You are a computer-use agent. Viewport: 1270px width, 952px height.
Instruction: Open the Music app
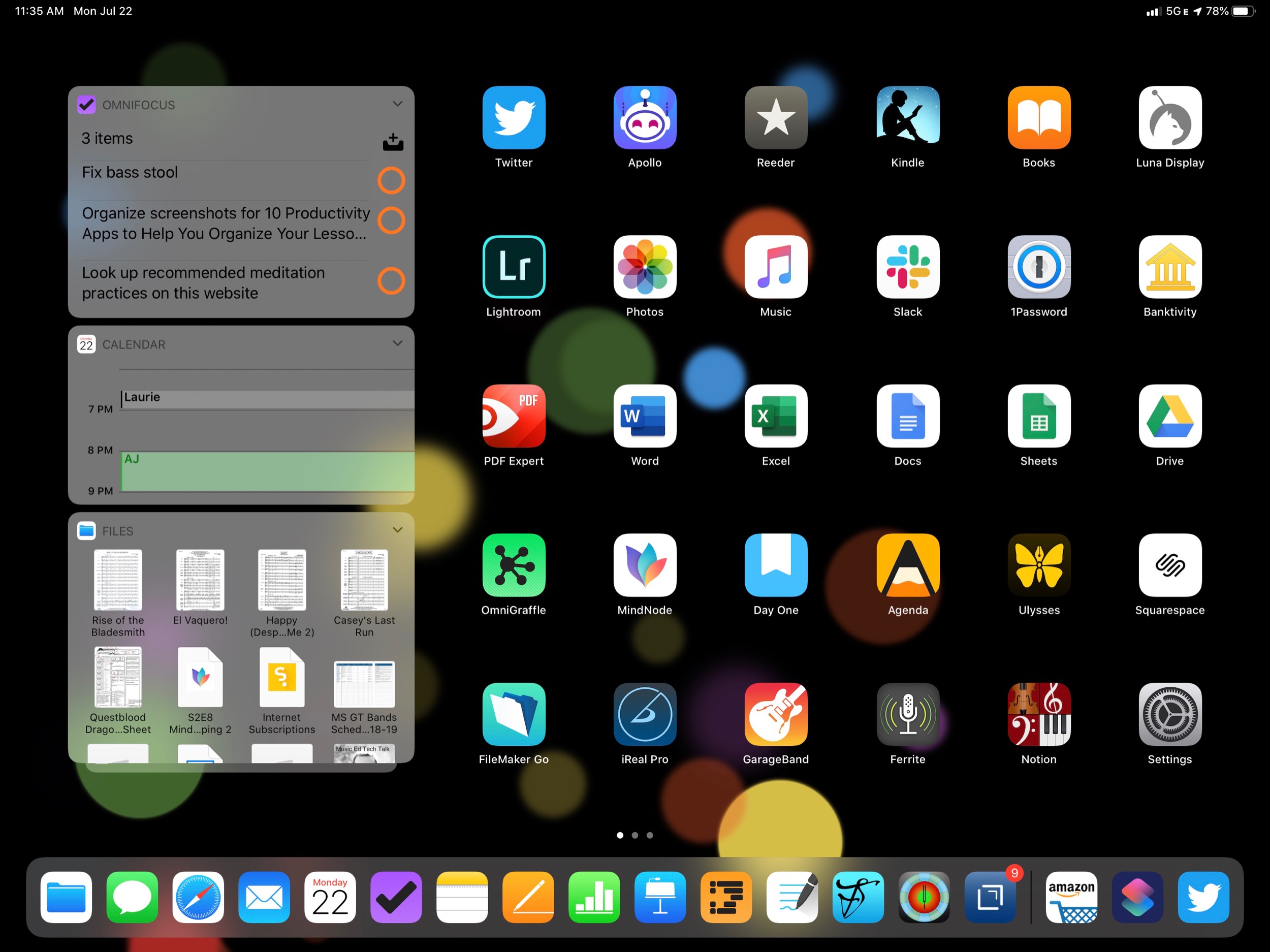point(776,267)
